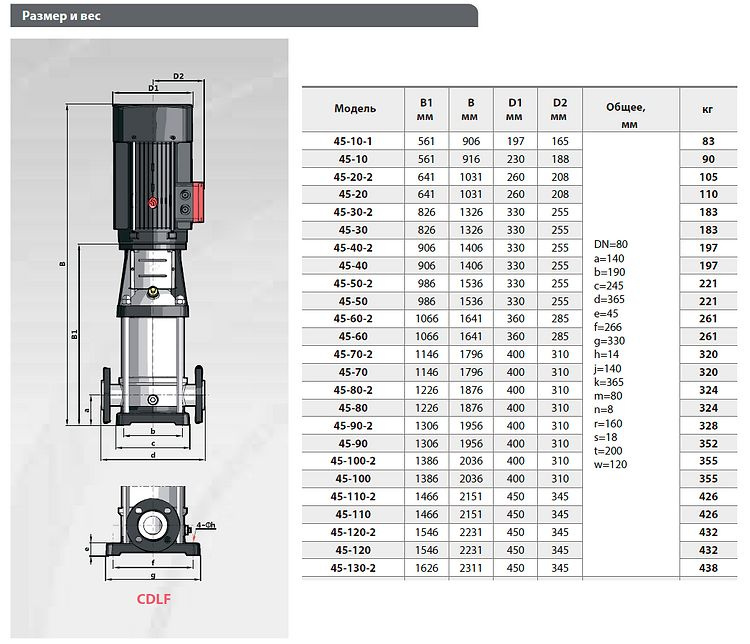Click the red CDLF label
Image resolution: width=750 pixels, height=644 pixels.
click(x=154, y=601)
